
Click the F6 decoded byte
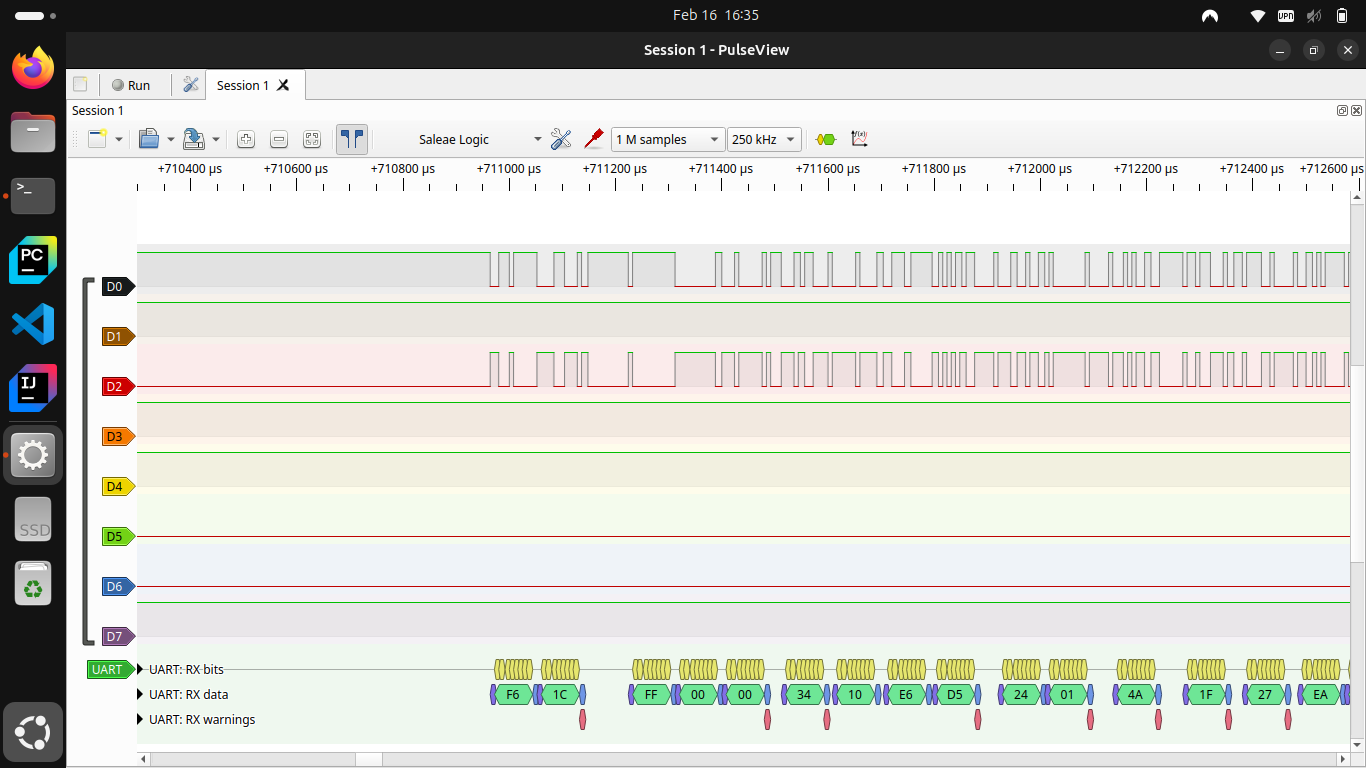coord(513,694)
